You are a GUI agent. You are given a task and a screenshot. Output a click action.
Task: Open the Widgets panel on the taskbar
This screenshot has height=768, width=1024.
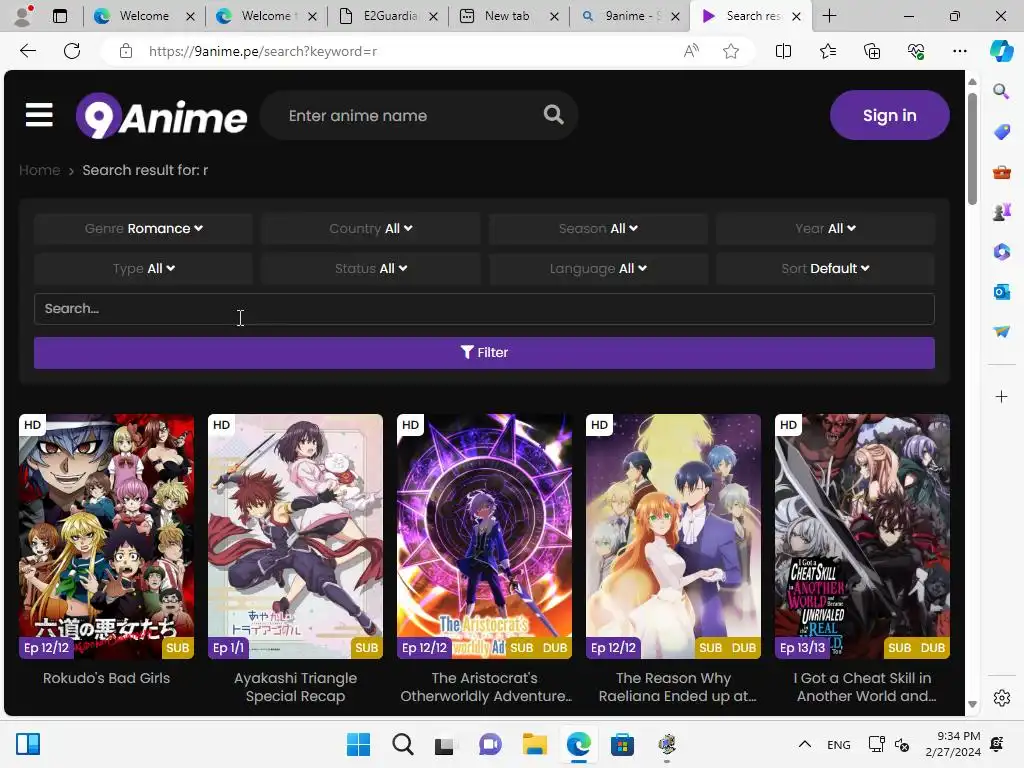(28, 744)
